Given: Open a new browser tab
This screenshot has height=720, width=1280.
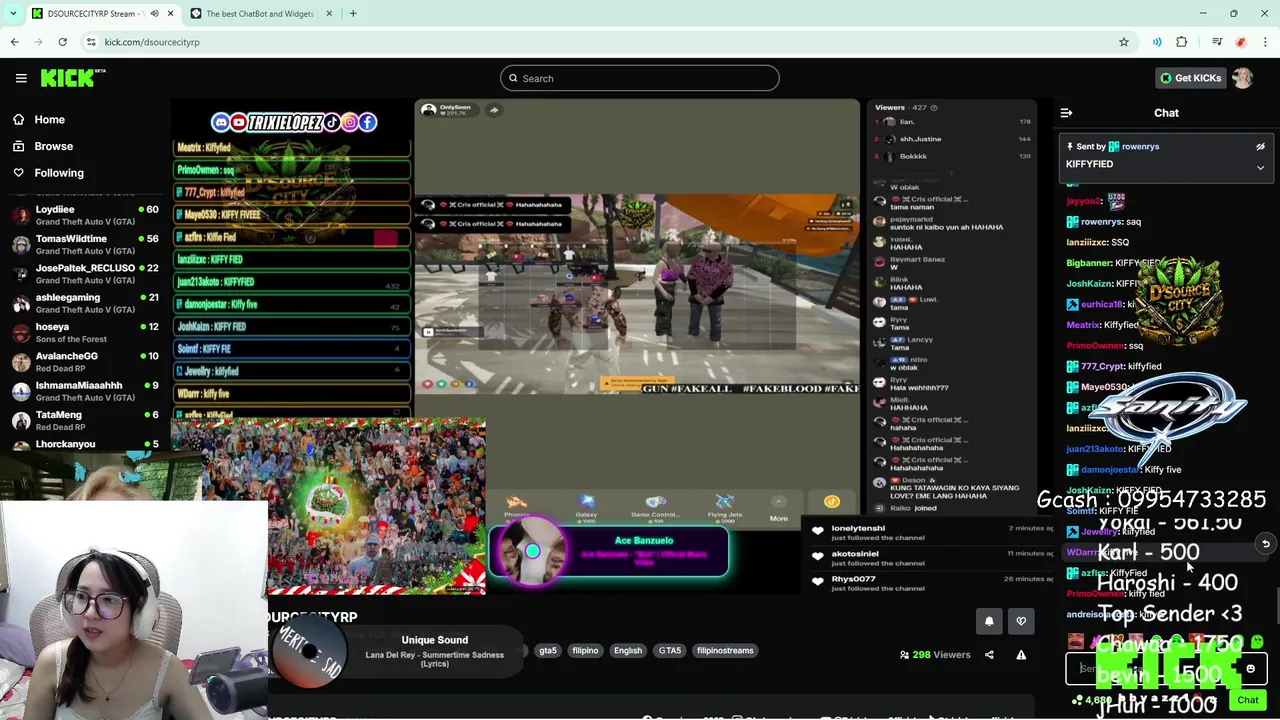Looking at the screenshot, I should pyautogui.click(x=353, y=14).
